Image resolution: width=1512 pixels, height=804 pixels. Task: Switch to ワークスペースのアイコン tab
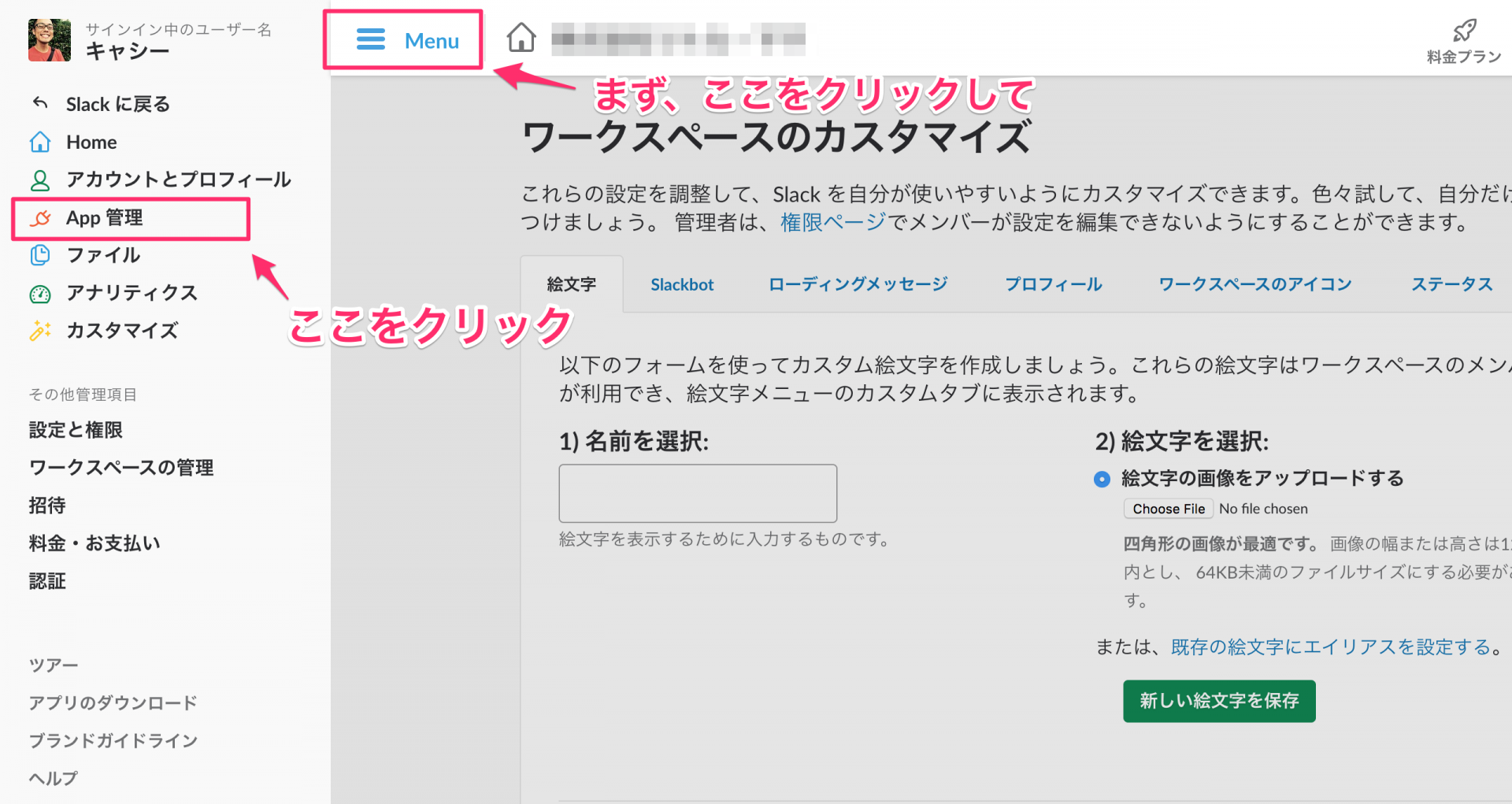(x=1254, y=284)
